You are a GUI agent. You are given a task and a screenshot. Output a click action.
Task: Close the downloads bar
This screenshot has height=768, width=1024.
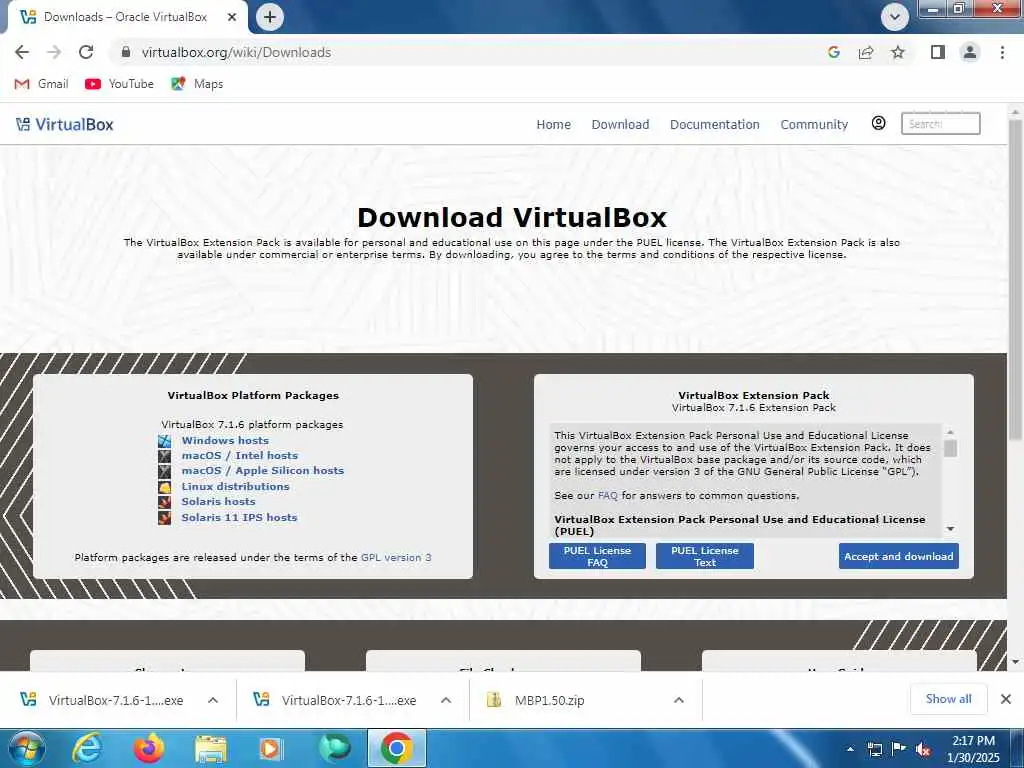[x=1006, y=699]
